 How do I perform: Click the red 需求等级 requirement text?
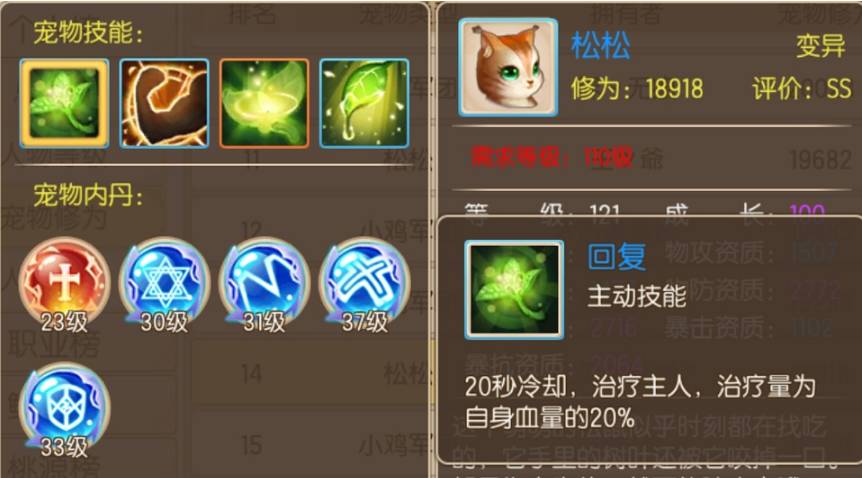pyautogui.click(x=551, y=158)
